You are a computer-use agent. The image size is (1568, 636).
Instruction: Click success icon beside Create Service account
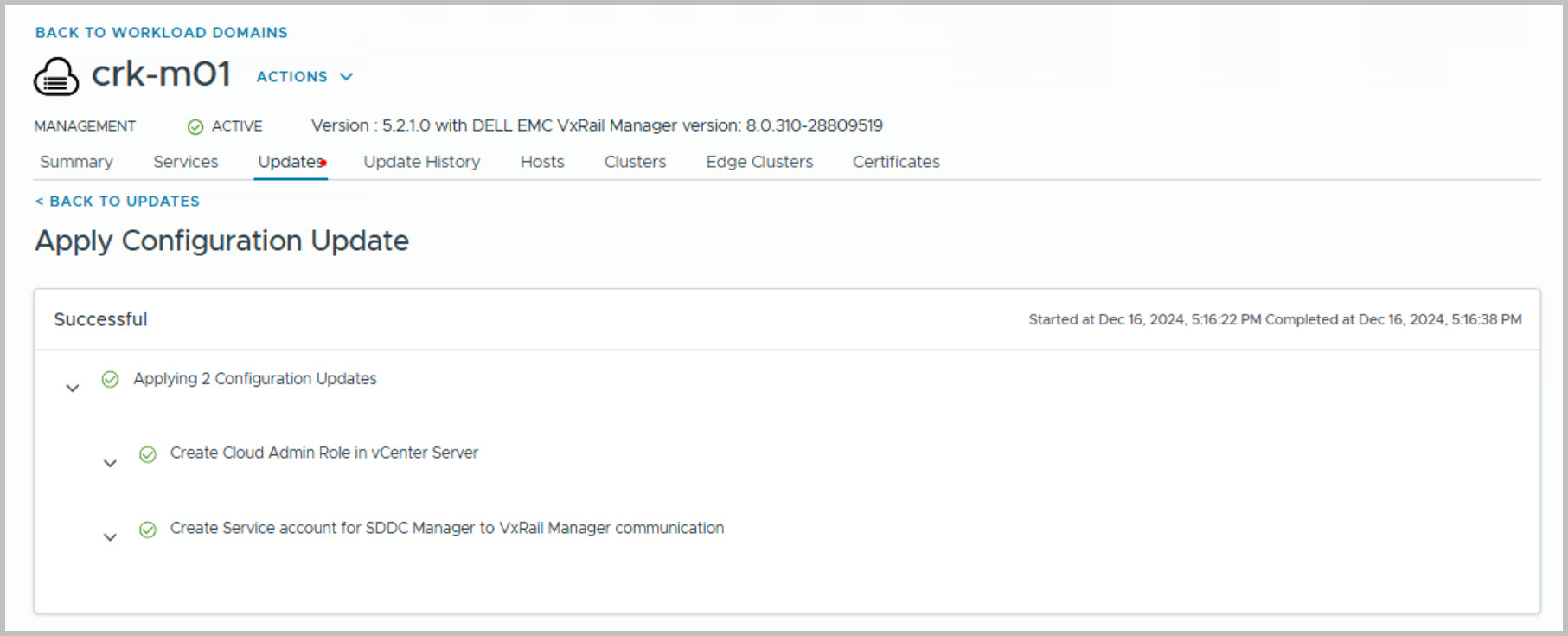[x=148, y=530]
